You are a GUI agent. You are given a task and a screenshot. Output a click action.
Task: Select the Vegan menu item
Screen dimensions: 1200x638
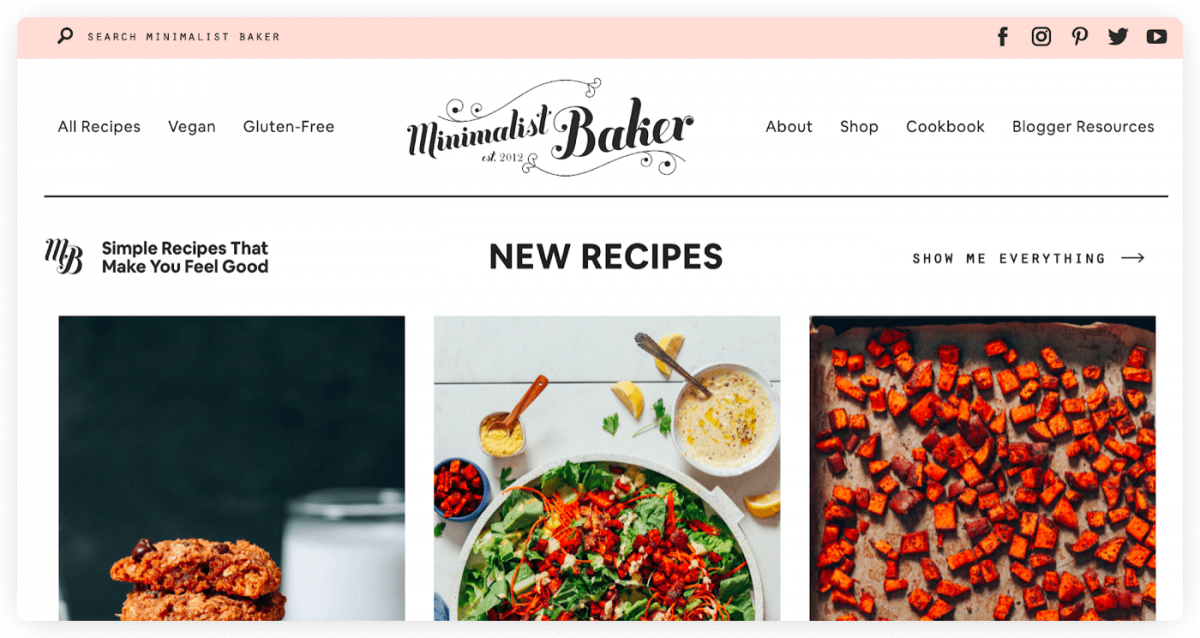(x=192, y=127)
